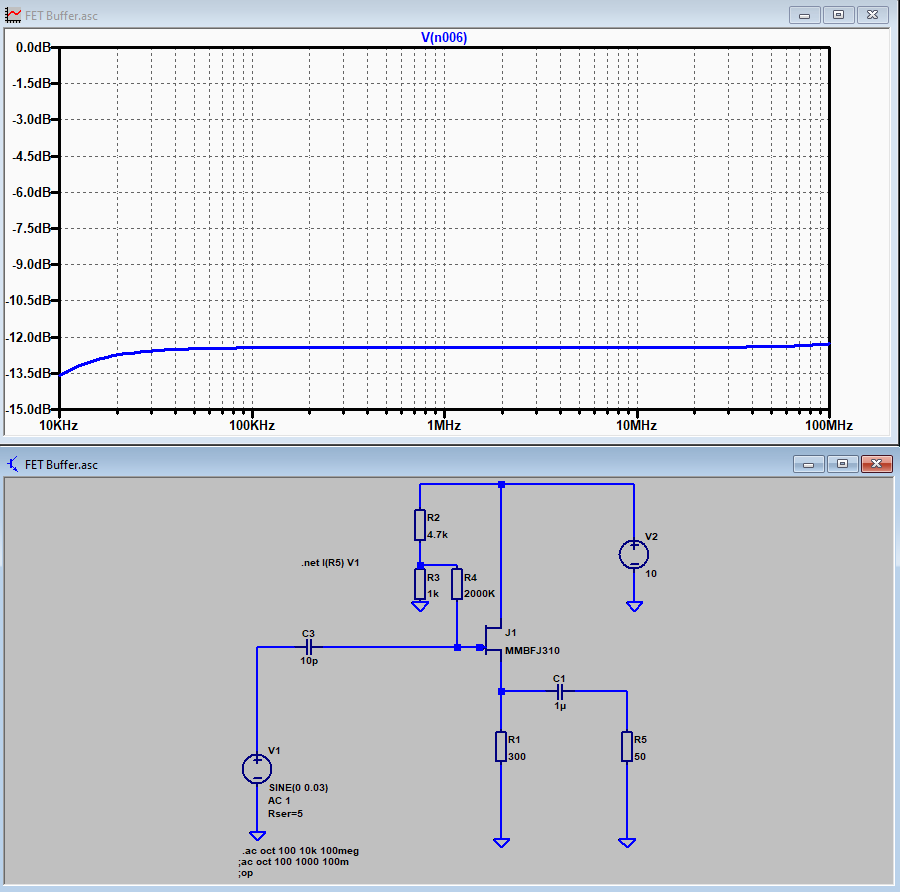Select resistor R4 2000K symbol
Viewport: 900px width, 892px height.
(457, 584)
